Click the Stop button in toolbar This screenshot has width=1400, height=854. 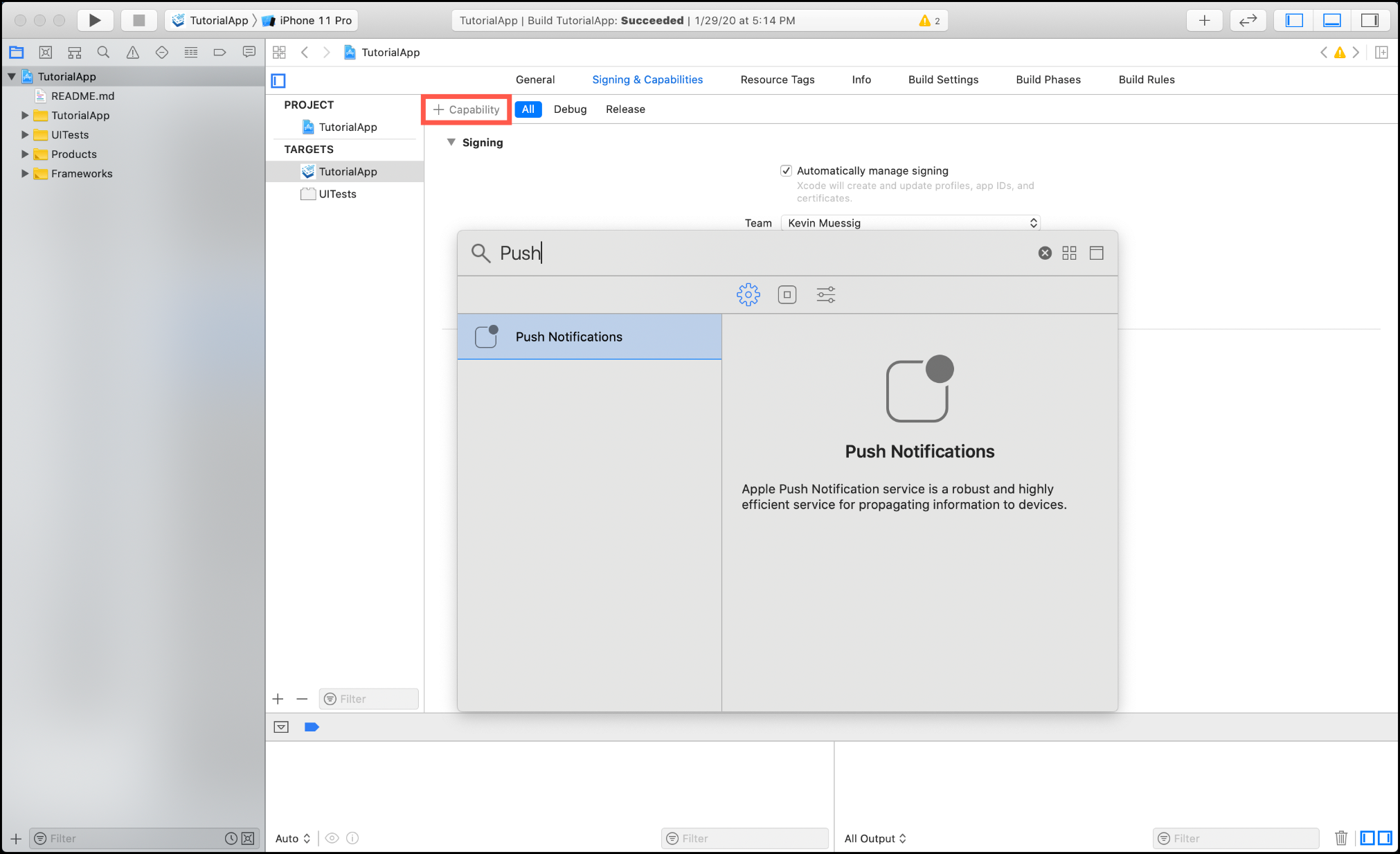138,20
